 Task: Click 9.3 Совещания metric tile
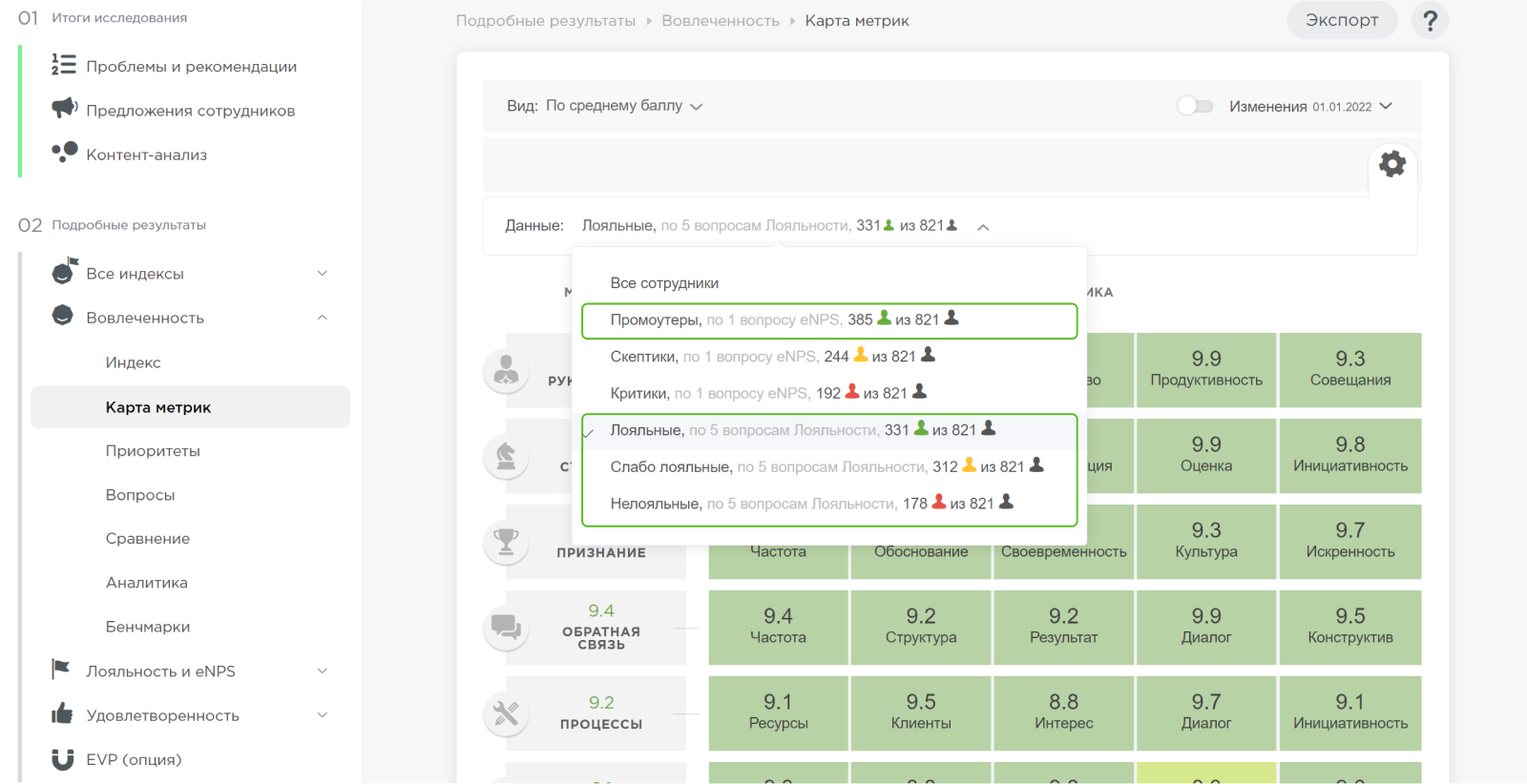click(1350, 370)
